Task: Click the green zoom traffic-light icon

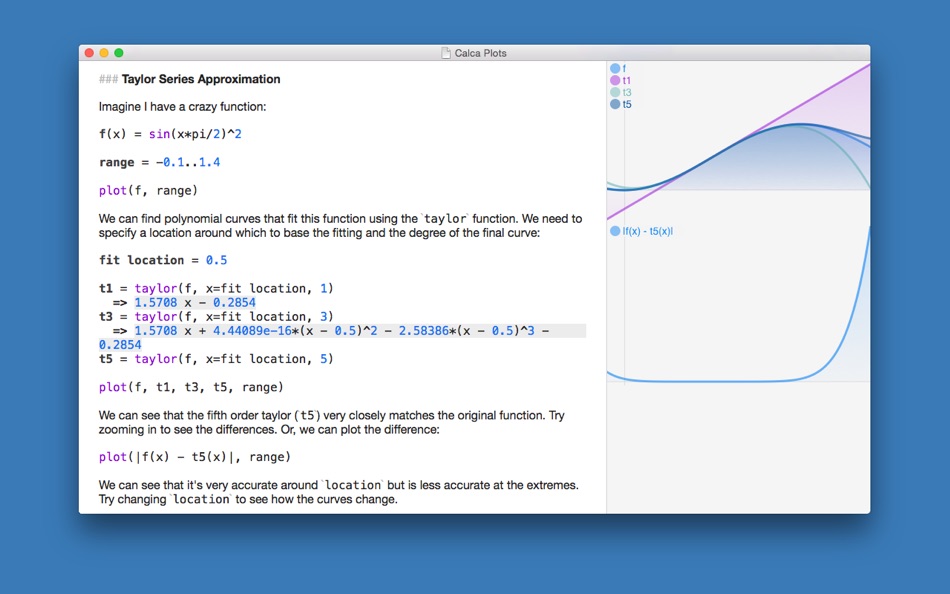Action: coord(118,52)
